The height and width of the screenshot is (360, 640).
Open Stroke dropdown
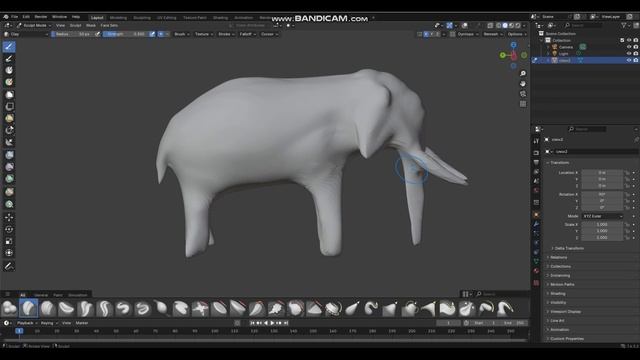pyautogui.click(x=226, y=34)
